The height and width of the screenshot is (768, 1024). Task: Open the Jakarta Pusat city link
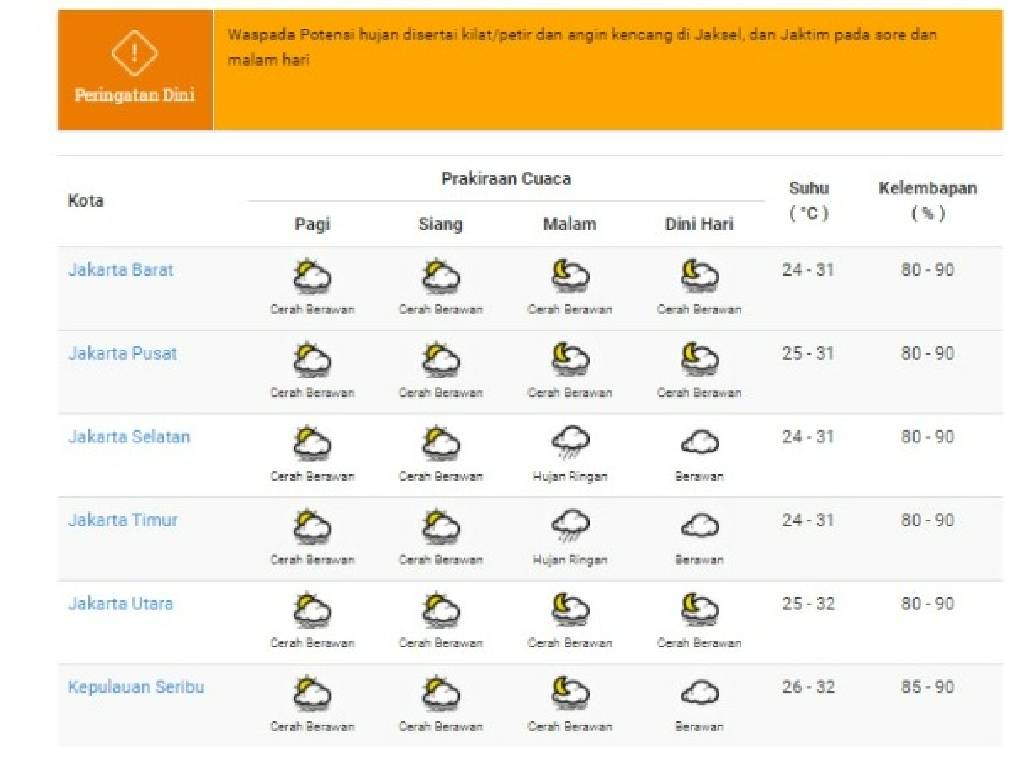[x=123, y=353]
